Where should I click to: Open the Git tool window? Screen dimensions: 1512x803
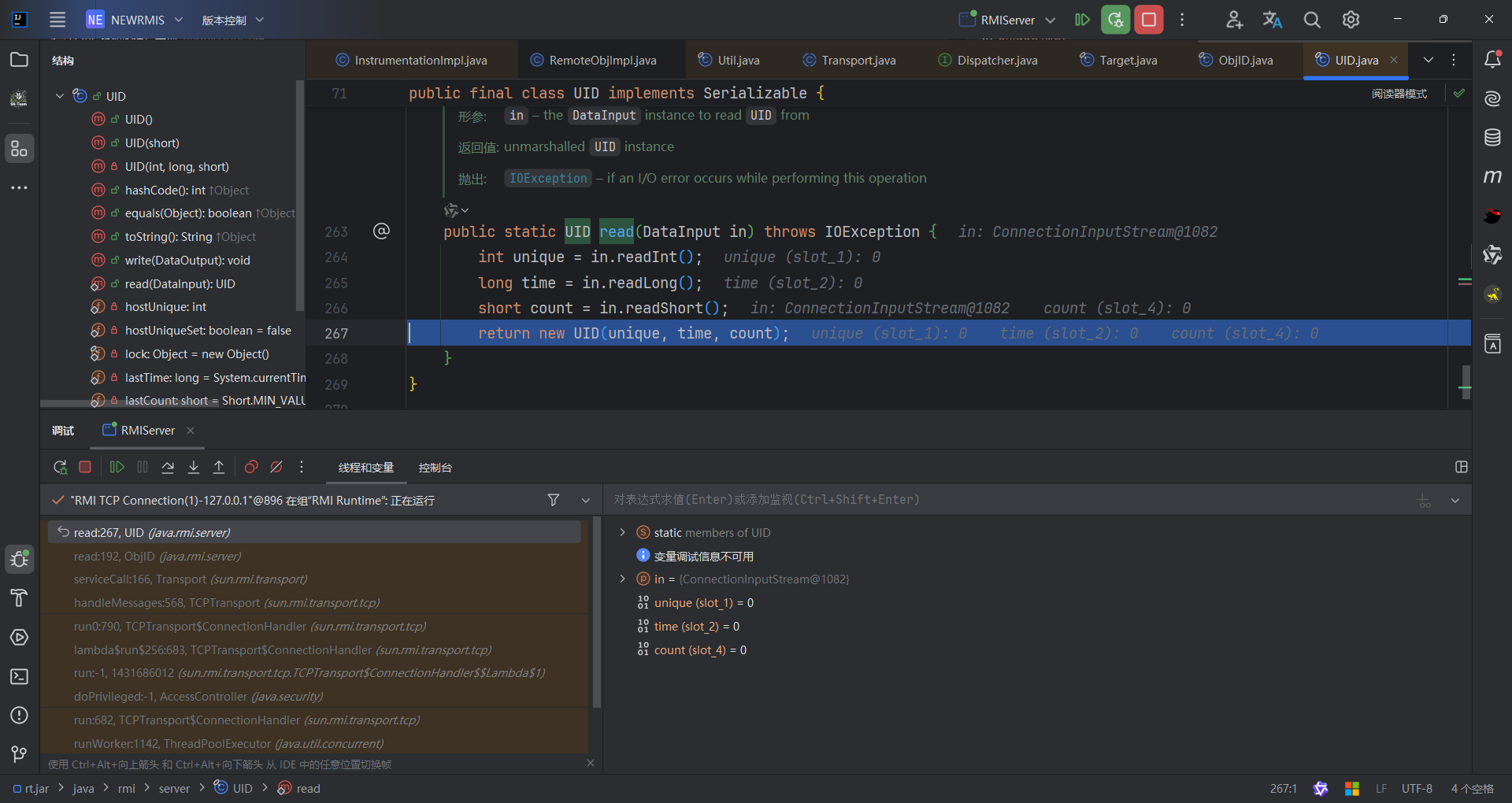[20, 754]
